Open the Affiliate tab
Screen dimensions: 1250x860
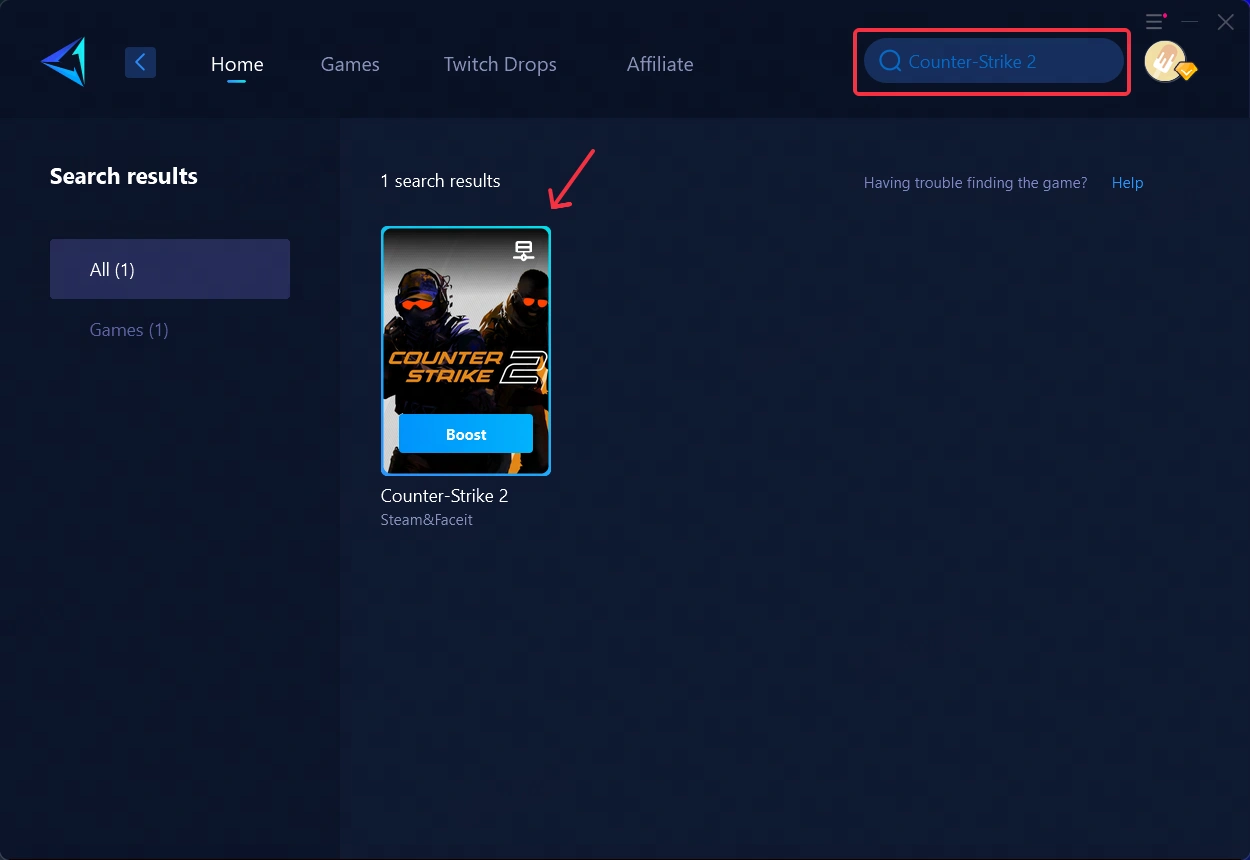click(x=660, y=64)
